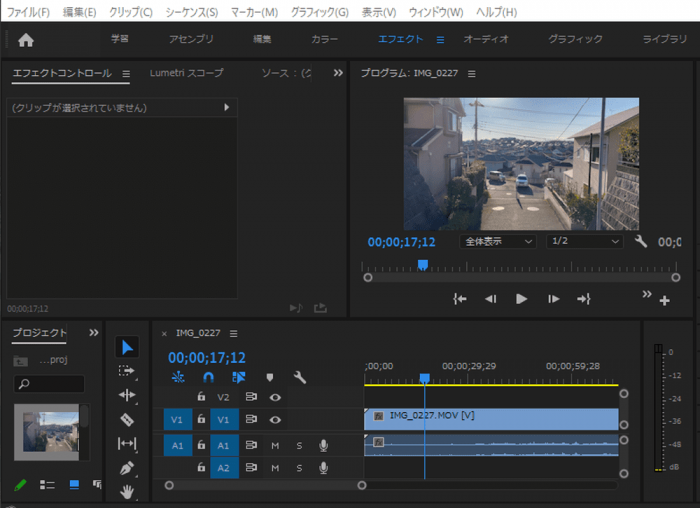Click the Home icon
This screenshot has width=700, height=508.
pos(26,40)
